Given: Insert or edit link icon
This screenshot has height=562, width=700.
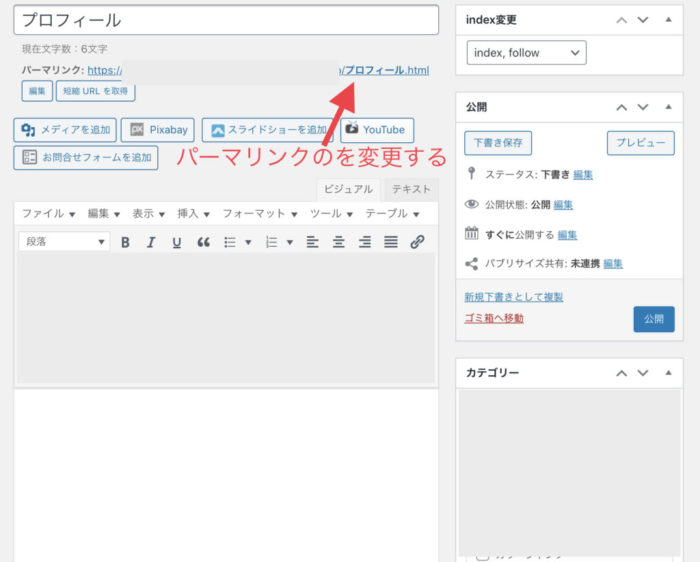Looking at the screenshot, I should click(x=417, y=242).
